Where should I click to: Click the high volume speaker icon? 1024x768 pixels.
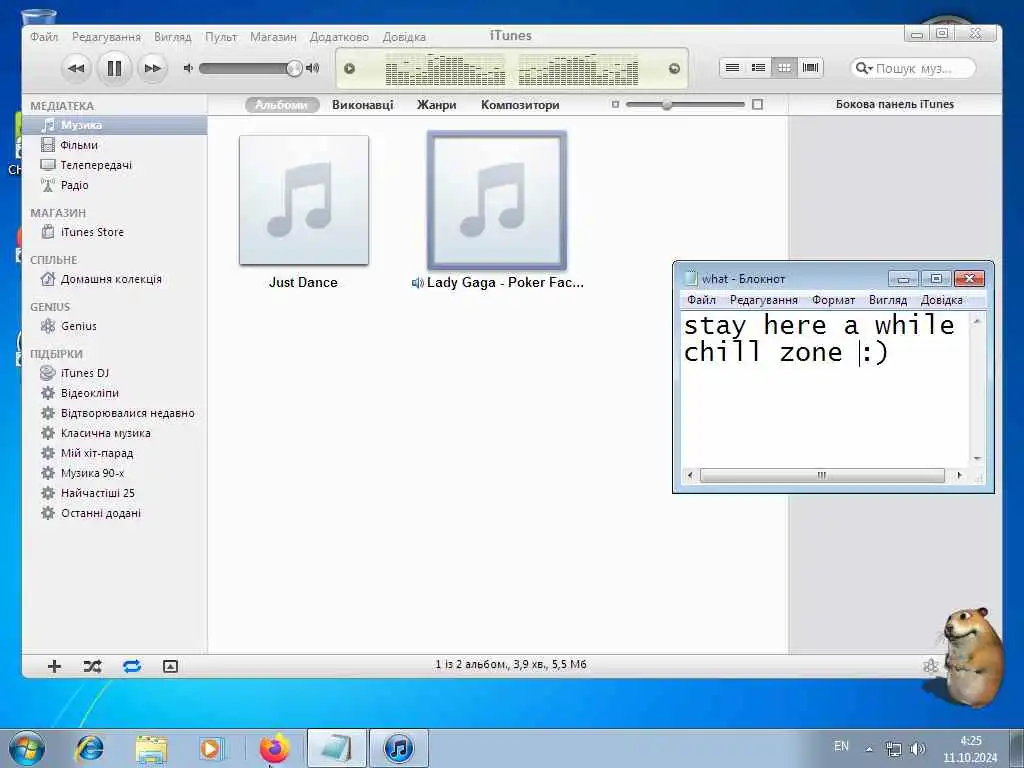tap(313, 68)
